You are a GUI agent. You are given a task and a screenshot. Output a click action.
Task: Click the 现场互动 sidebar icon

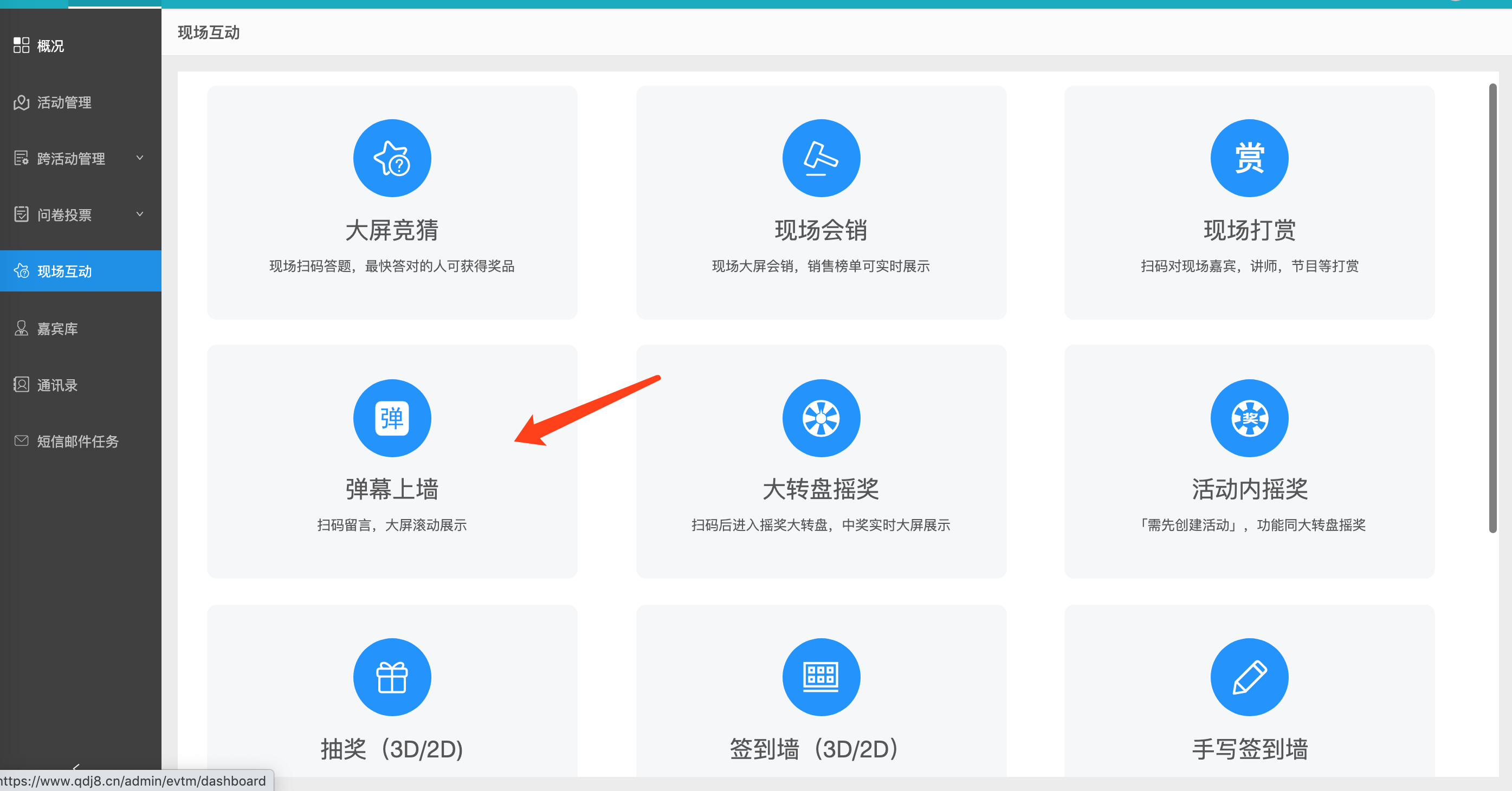pyautogui.click(x=21, y=271)
